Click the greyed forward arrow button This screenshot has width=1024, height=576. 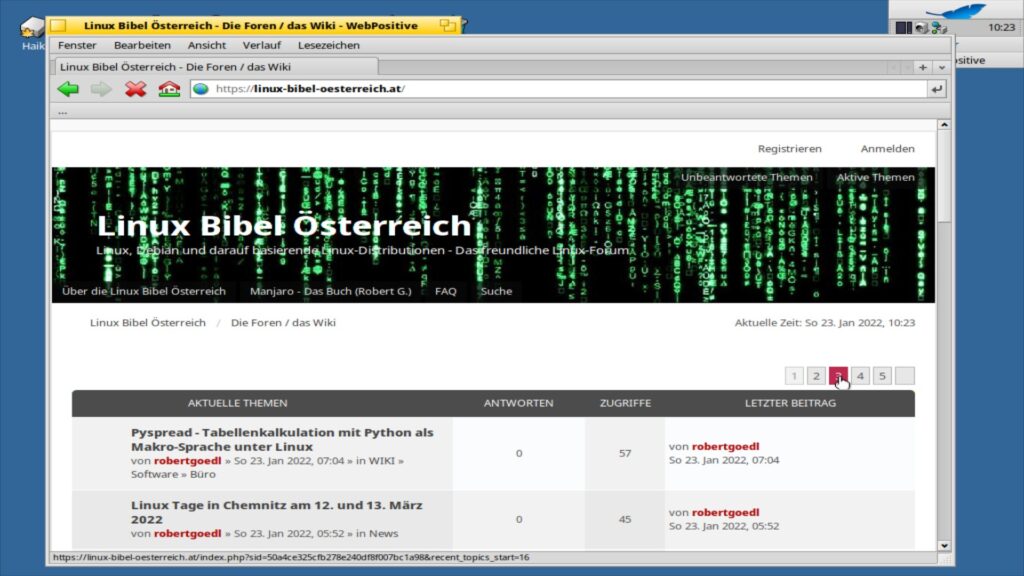[x=101, y=89]
